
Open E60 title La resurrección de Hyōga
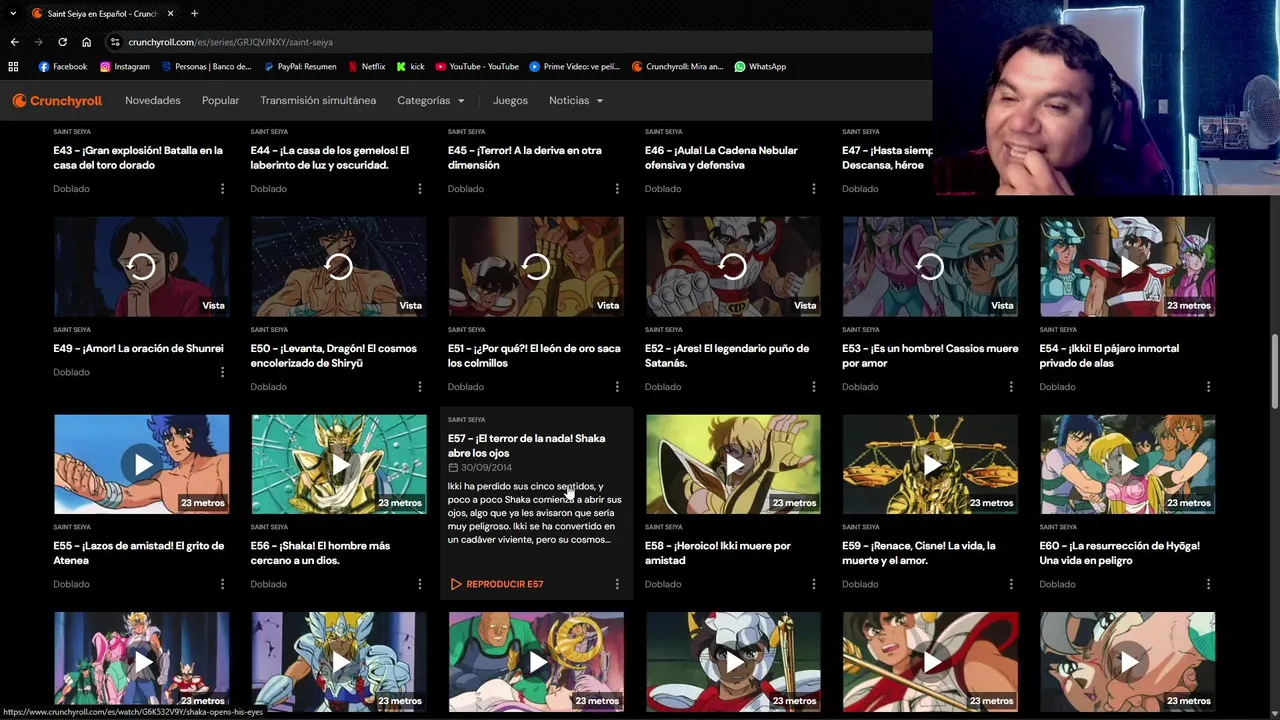pos(1119,553)
